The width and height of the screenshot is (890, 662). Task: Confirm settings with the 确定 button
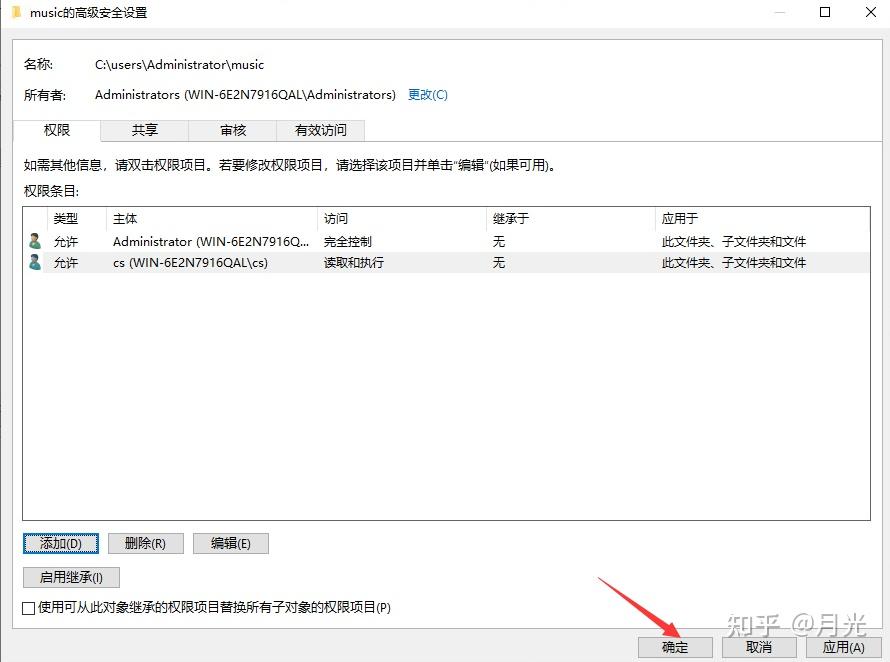click(x=675, y=647)
